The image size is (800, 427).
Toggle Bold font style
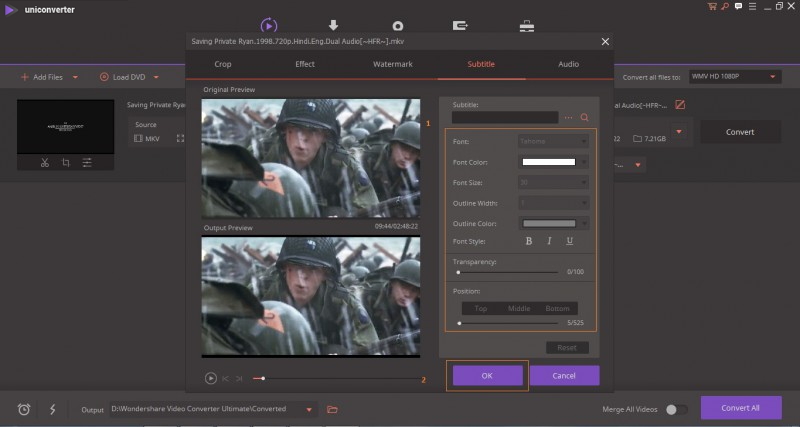[x=529, y=241]
